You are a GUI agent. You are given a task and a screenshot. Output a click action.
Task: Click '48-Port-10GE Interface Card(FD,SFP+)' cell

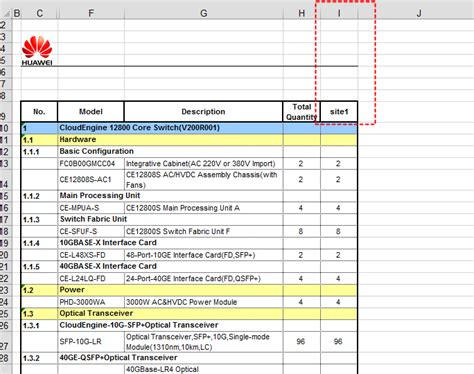pyautogui.click(x=204, y=255)
